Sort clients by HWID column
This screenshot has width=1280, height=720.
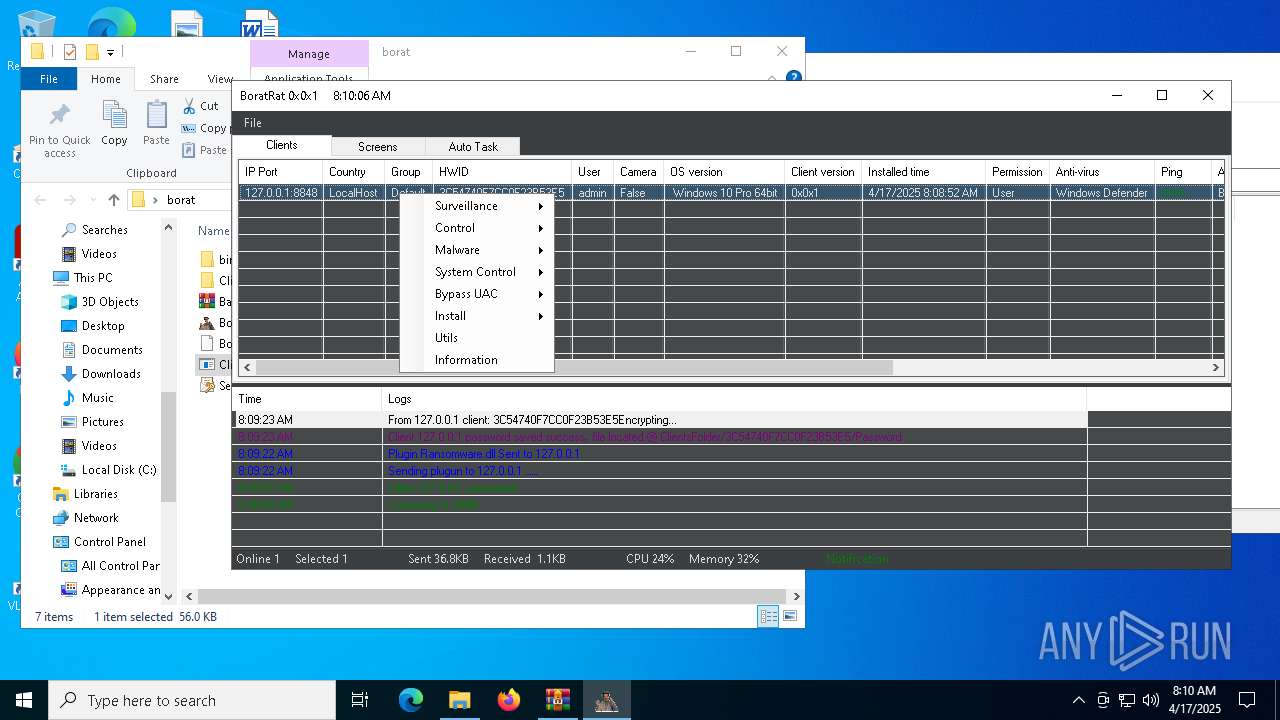coord(502,172)
